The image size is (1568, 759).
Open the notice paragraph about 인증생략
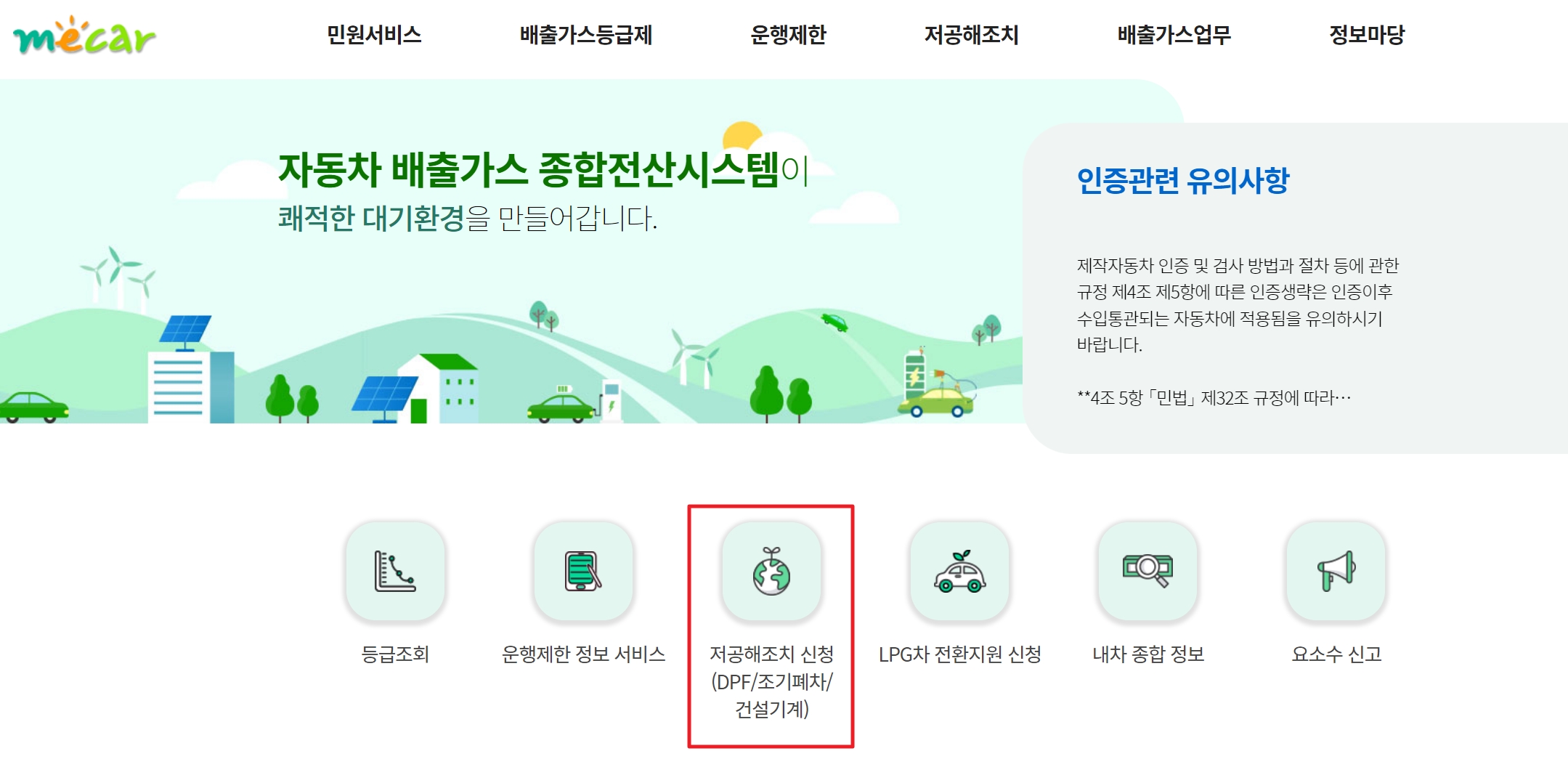[x=1238, y=305]
